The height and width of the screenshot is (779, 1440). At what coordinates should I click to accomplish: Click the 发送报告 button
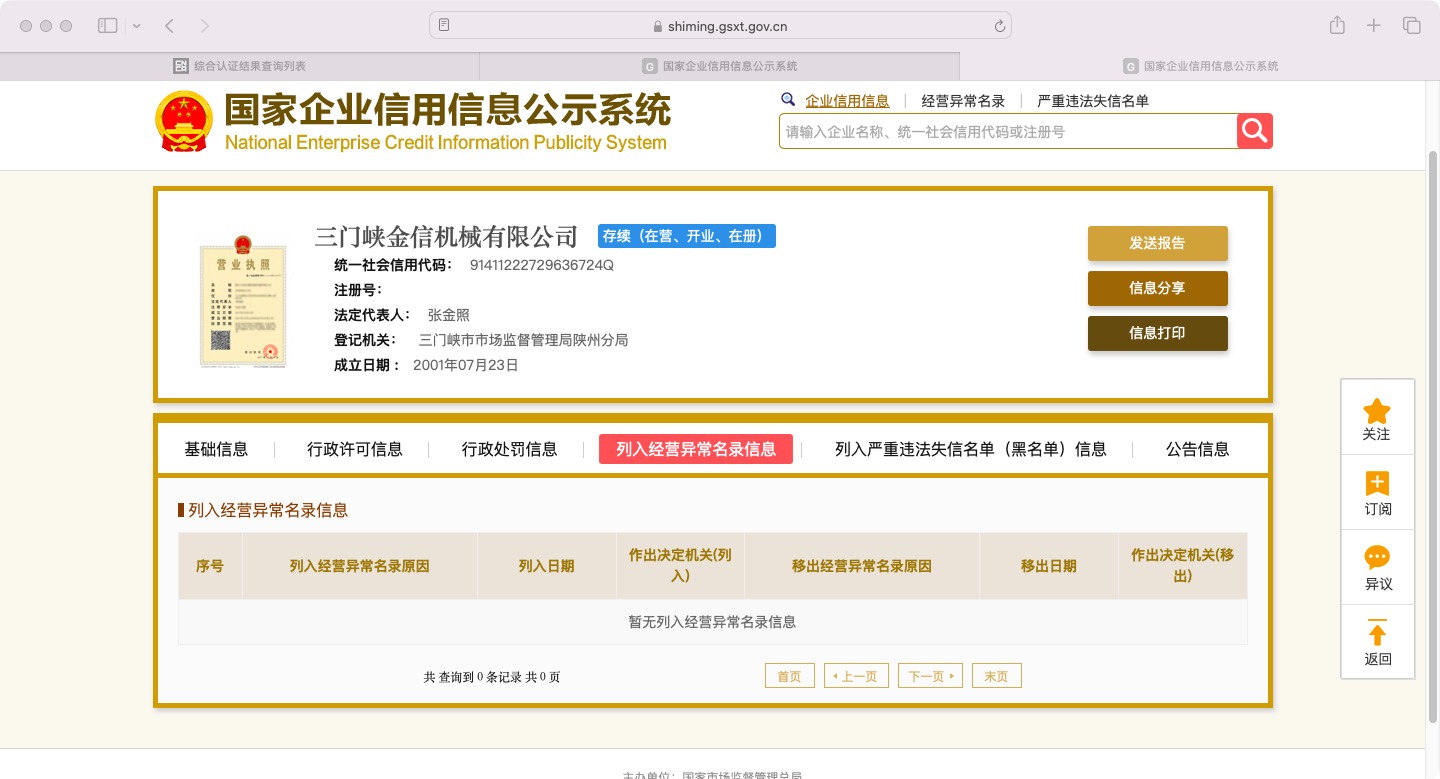coord(1158,243)
